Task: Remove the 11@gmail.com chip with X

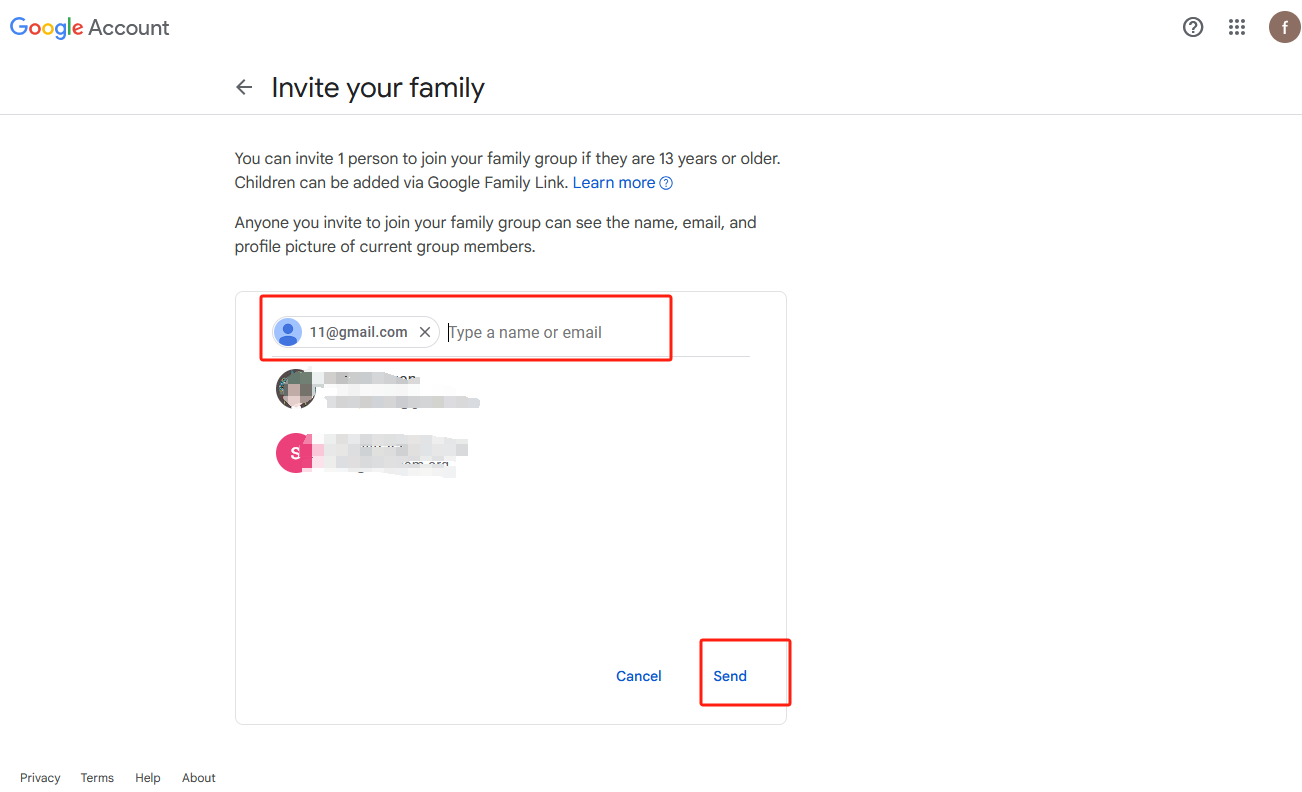Action: point(425,332)
